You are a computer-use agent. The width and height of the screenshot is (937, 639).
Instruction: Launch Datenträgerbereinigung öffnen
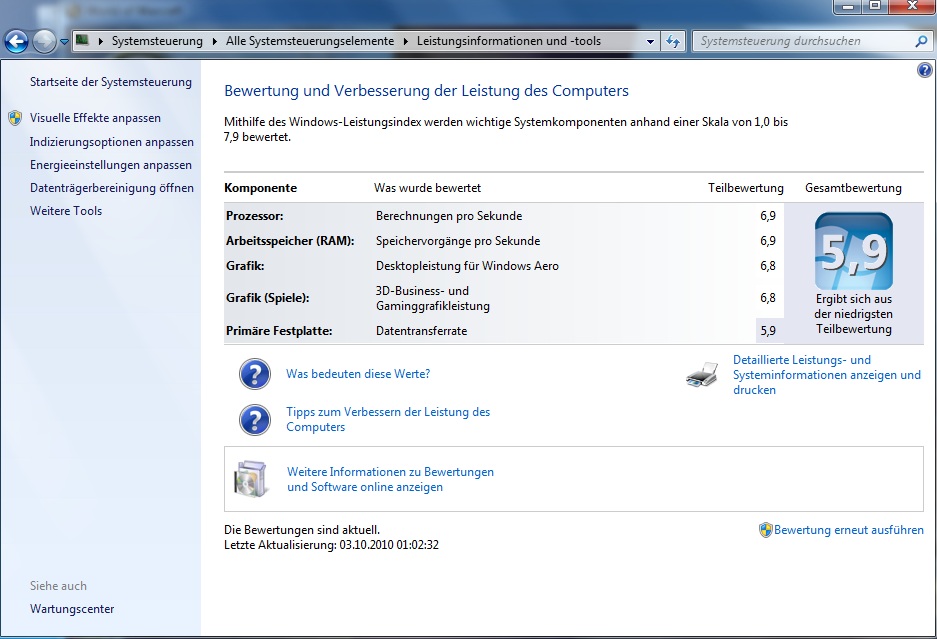click(x=112, y=188)
